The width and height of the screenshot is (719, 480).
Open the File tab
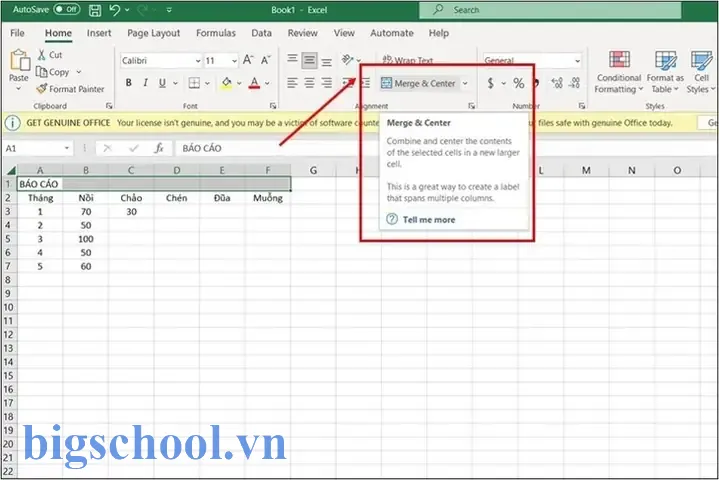coord(17,33)
